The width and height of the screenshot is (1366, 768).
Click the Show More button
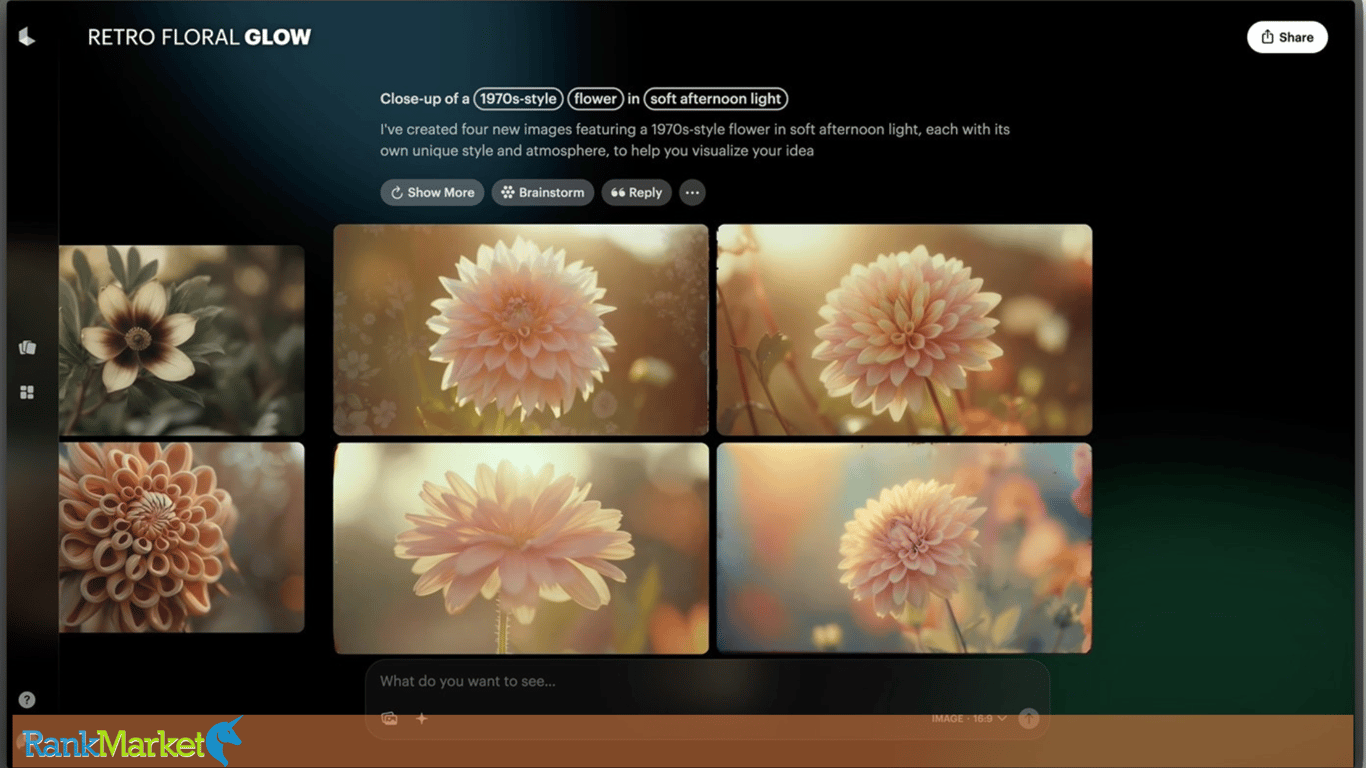(x=432, y=192)
